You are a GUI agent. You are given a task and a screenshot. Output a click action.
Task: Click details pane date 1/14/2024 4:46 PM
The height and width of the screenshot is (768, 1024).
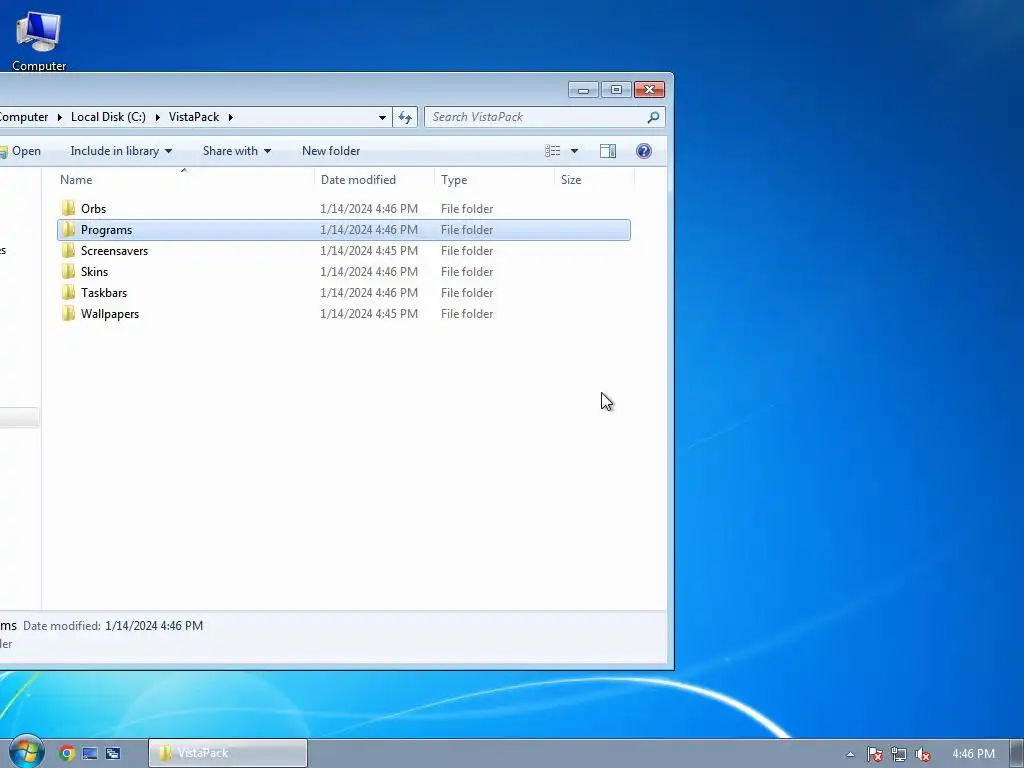click(154, 626)
